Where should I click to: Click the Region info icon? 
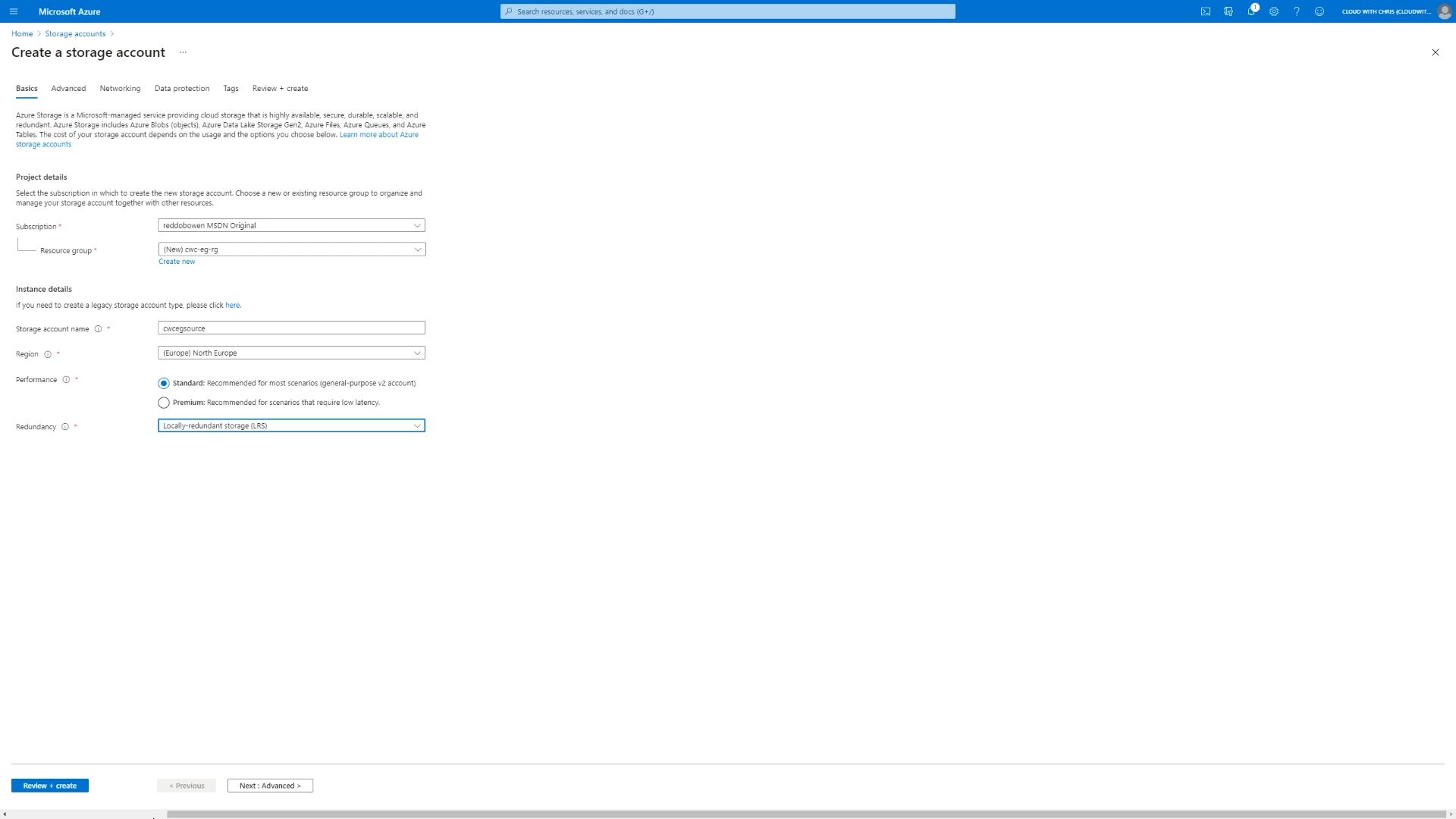click(x=48, y=354)
